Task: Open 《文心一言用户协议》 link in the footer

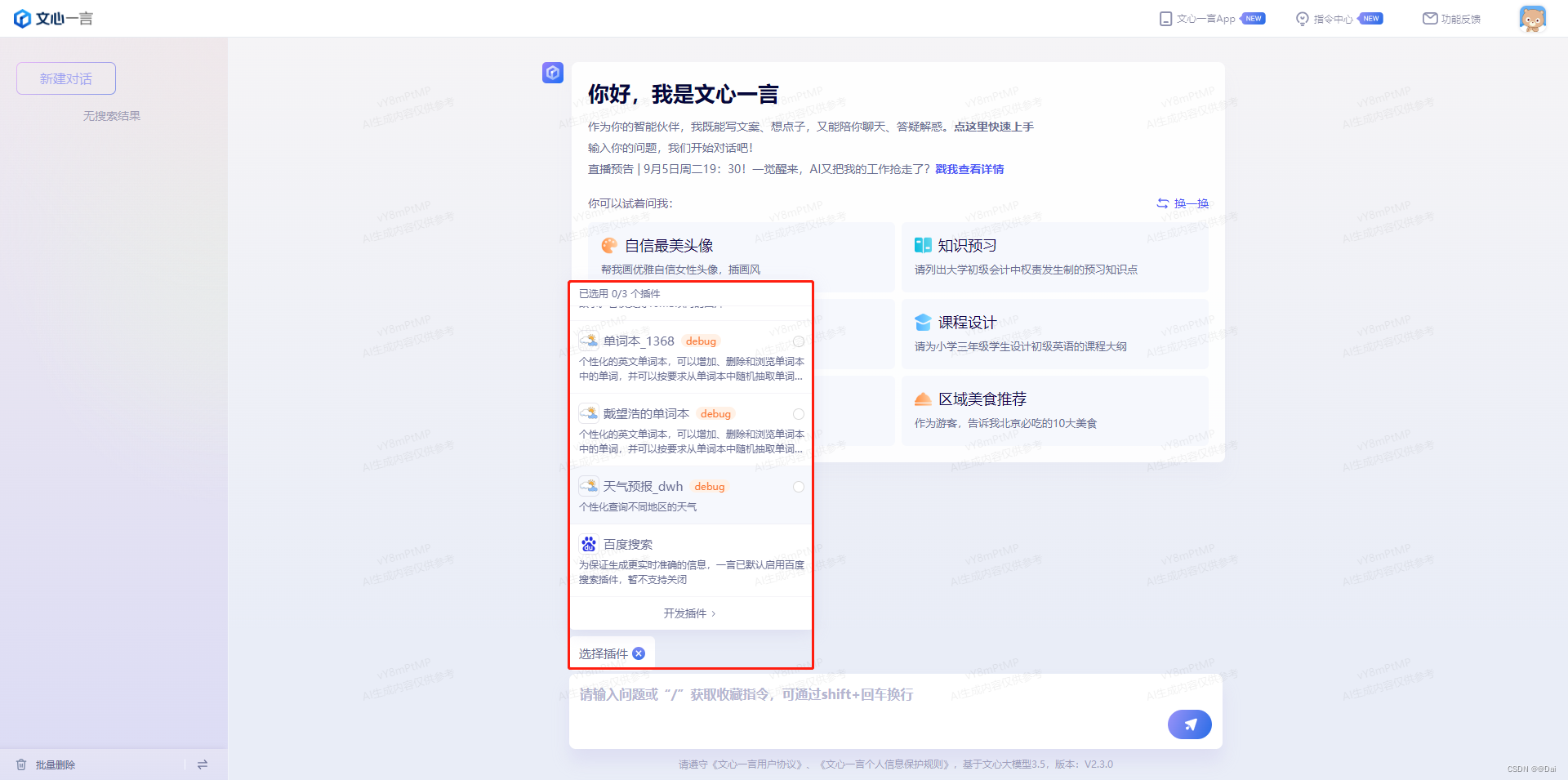Action: coord(757,764)
